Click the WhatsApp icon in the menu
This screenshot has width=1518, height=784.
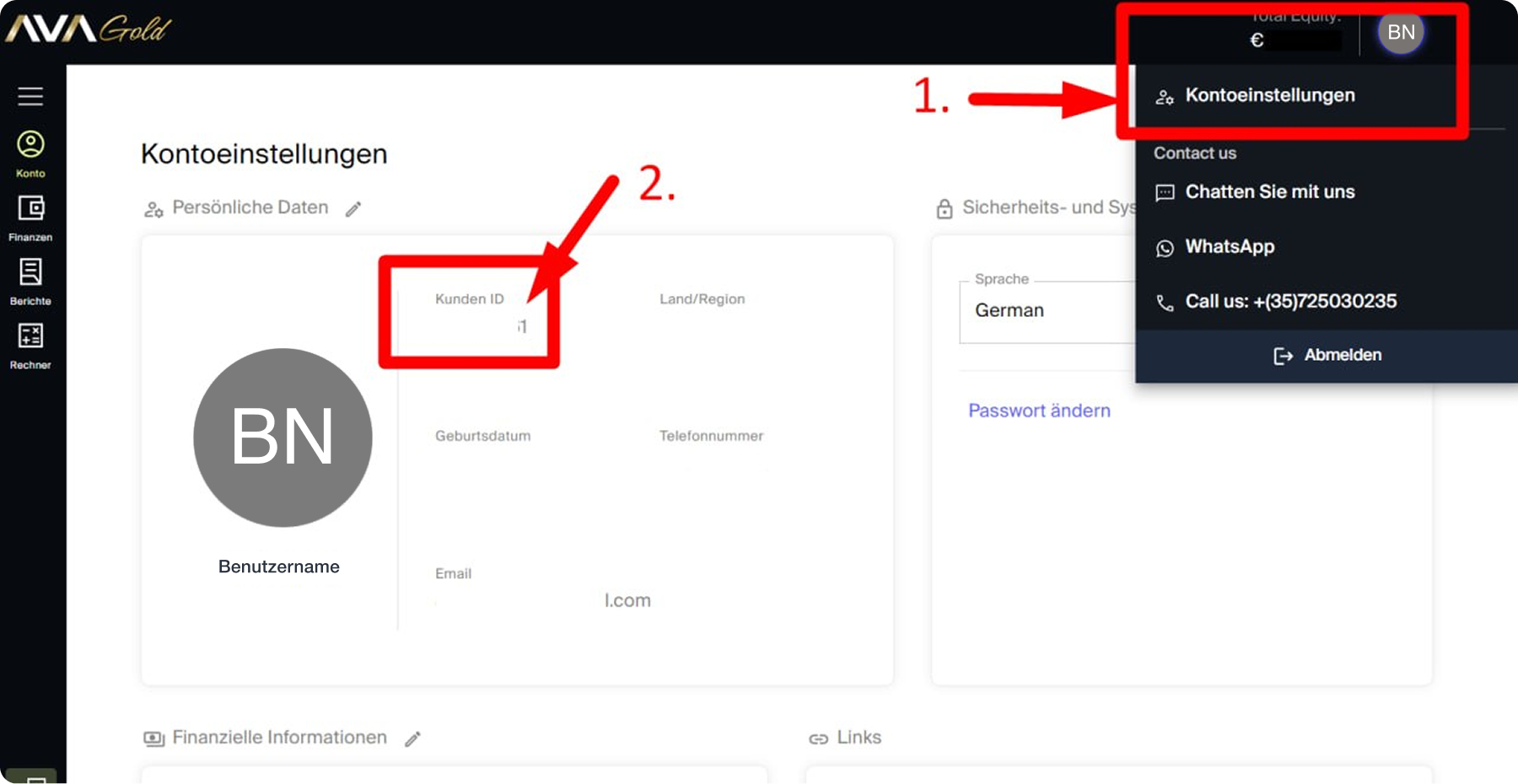click(x=1165, y=248)
